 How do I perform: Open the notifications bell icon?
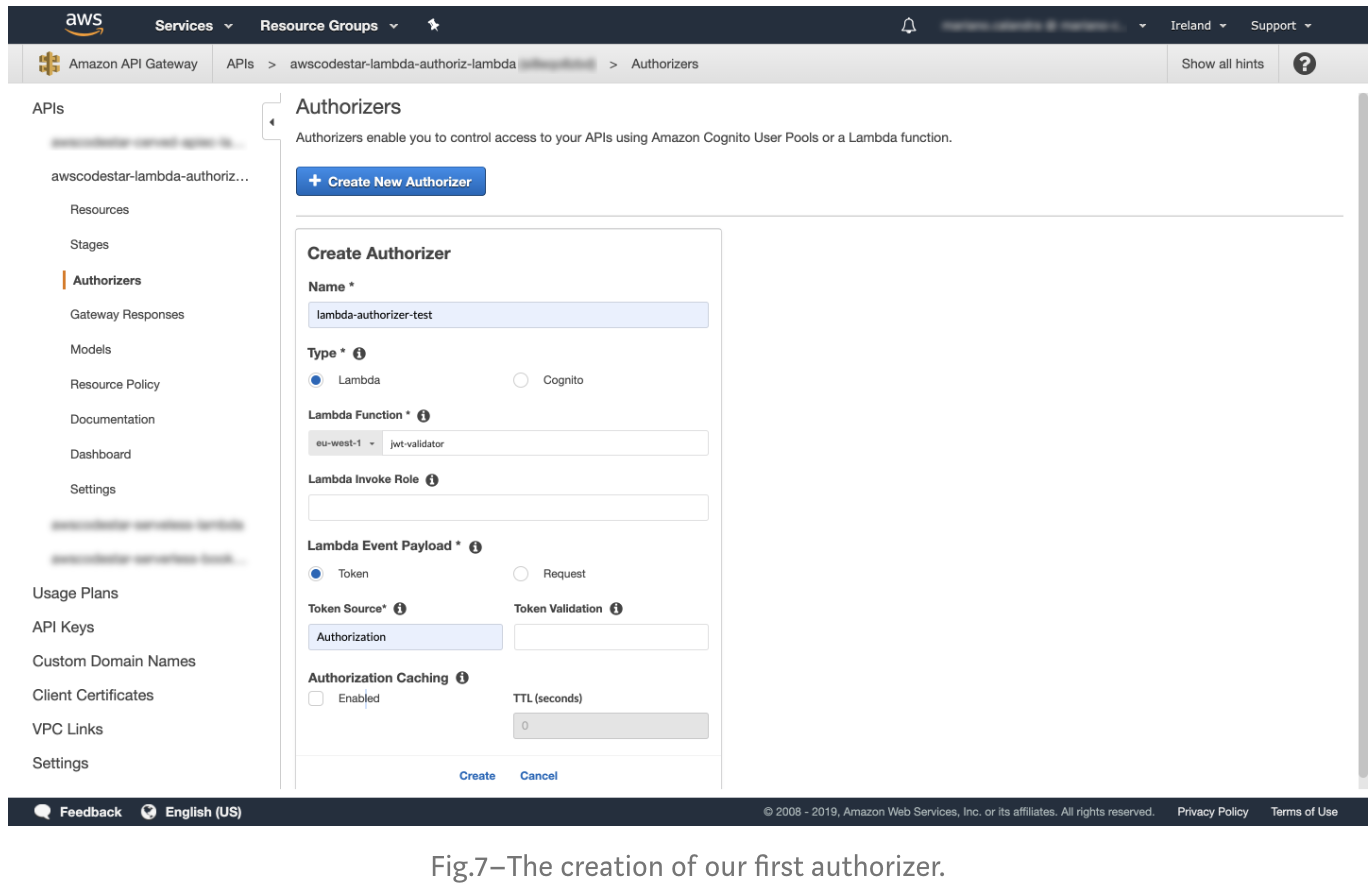(909, 26)
